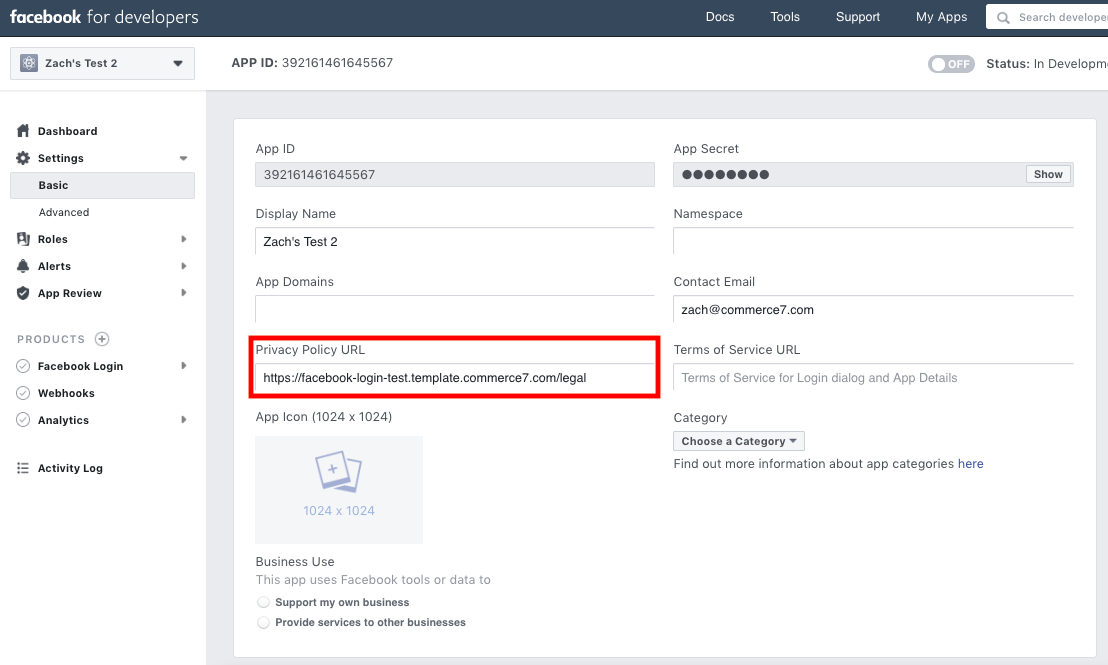Click the Display Name input field
This screenshot has width=1108, height=665.
454,242
